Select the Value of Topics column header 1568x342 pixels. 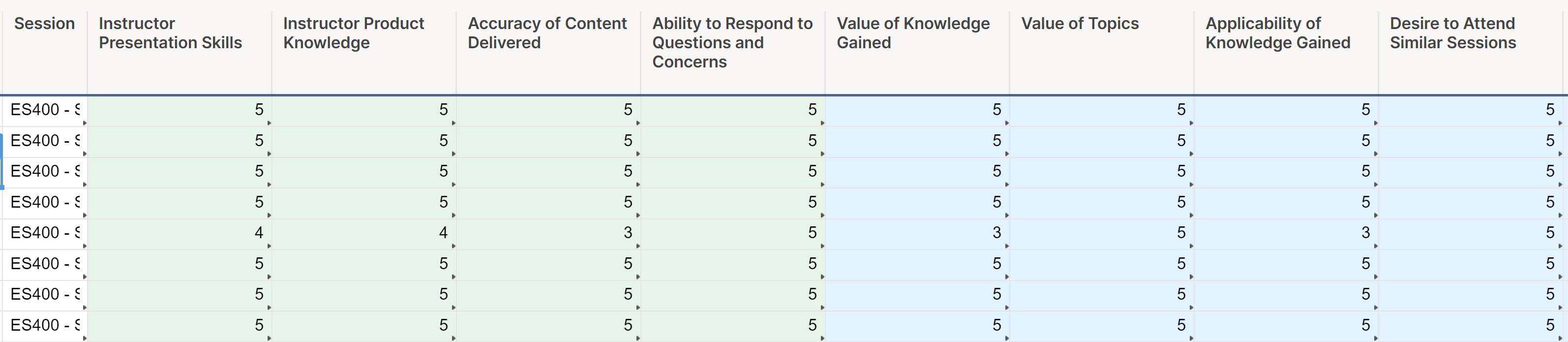tap(1080, 24)
